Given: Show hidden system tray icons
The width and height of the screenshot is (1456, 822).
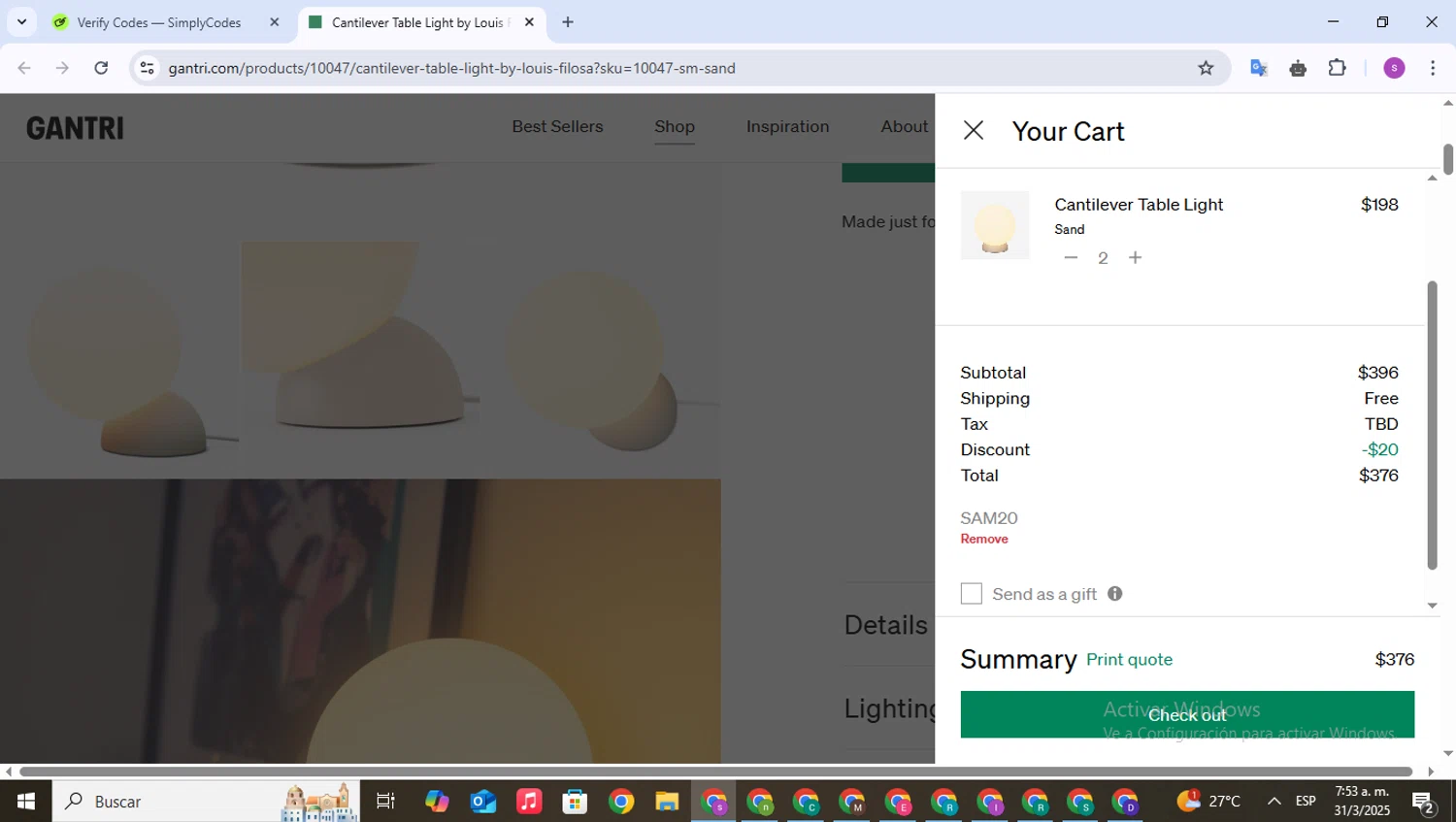Looking at the screenshot, I should (x=1274, y=801).
